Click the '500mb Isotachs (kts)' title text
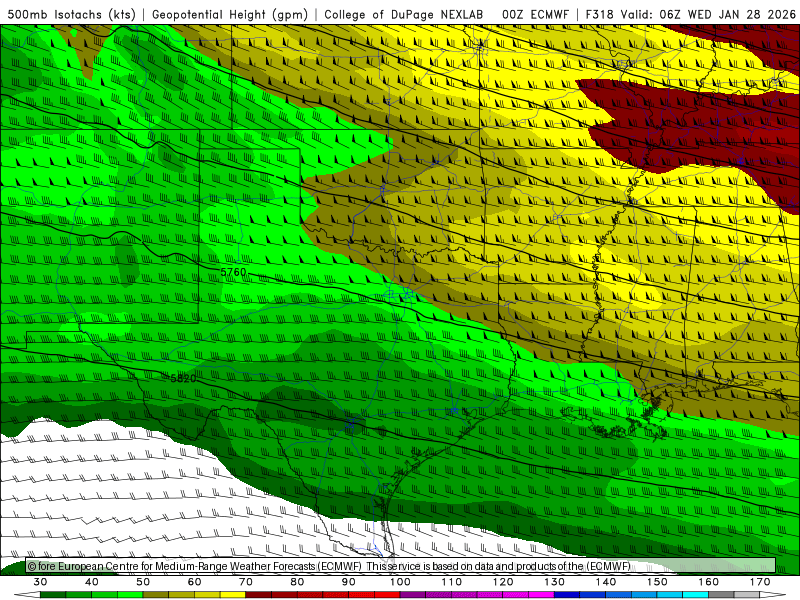 [72, 14]
